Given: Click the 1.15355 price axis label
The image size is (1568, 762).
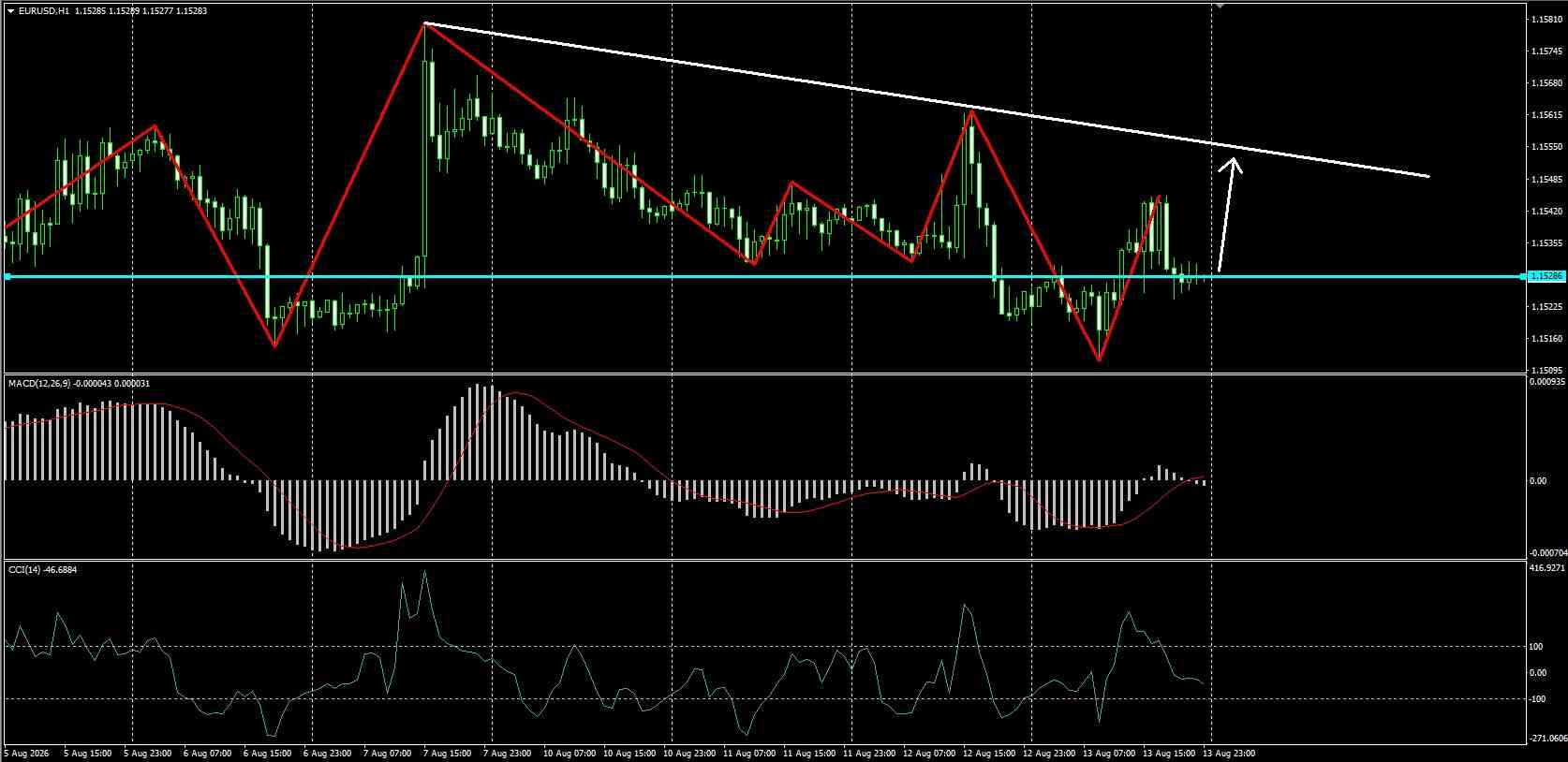Looking at the screenshot, I should (1545, 243).
